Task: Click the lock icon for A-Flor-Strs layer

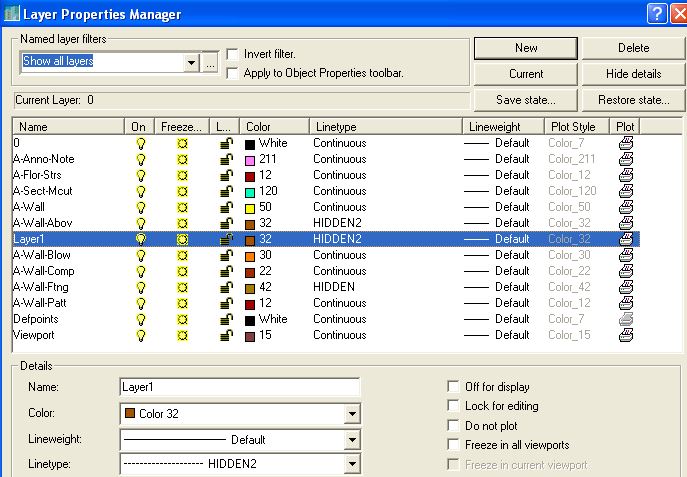Action: point(226,175)
